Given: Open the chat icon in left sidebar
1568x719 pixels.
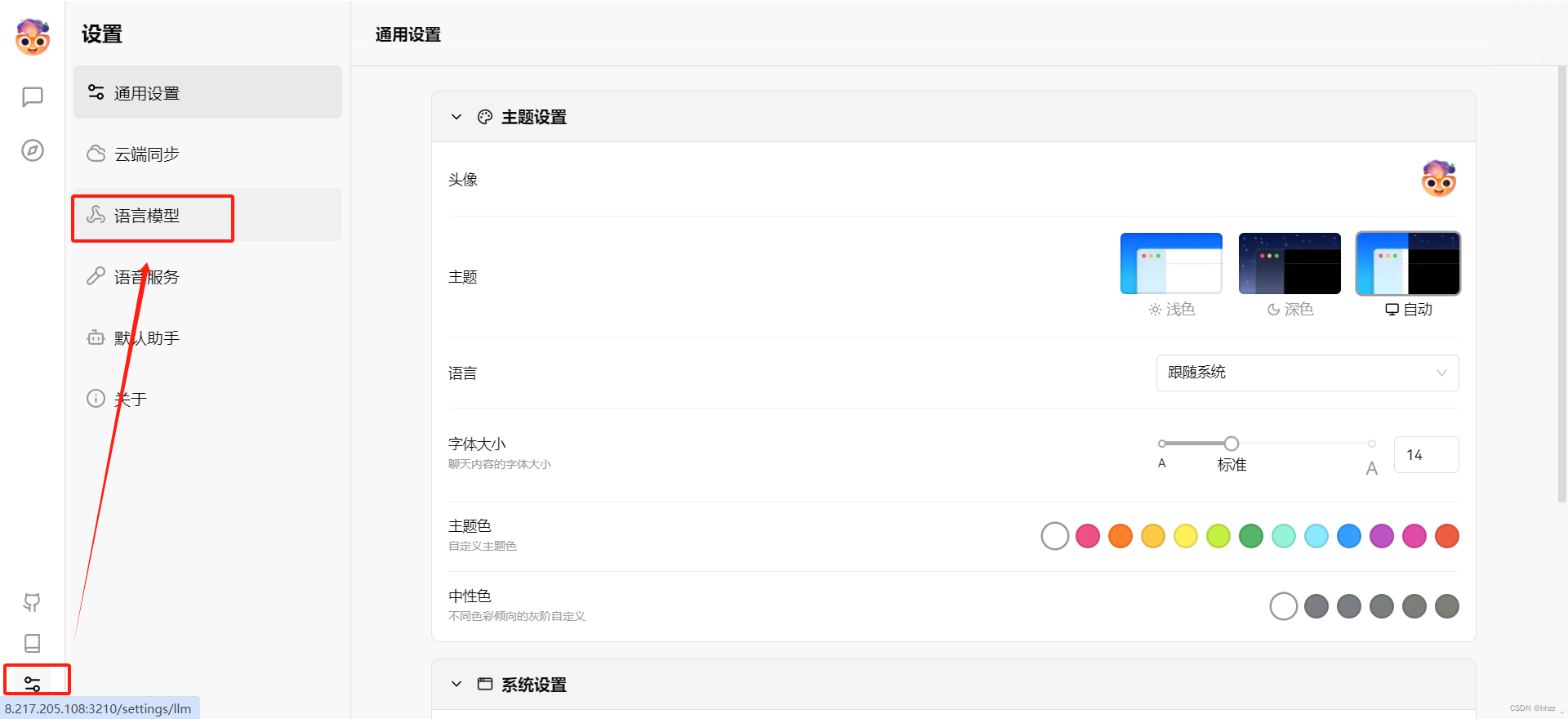Looking at the screenshot, I should (33, 97).
